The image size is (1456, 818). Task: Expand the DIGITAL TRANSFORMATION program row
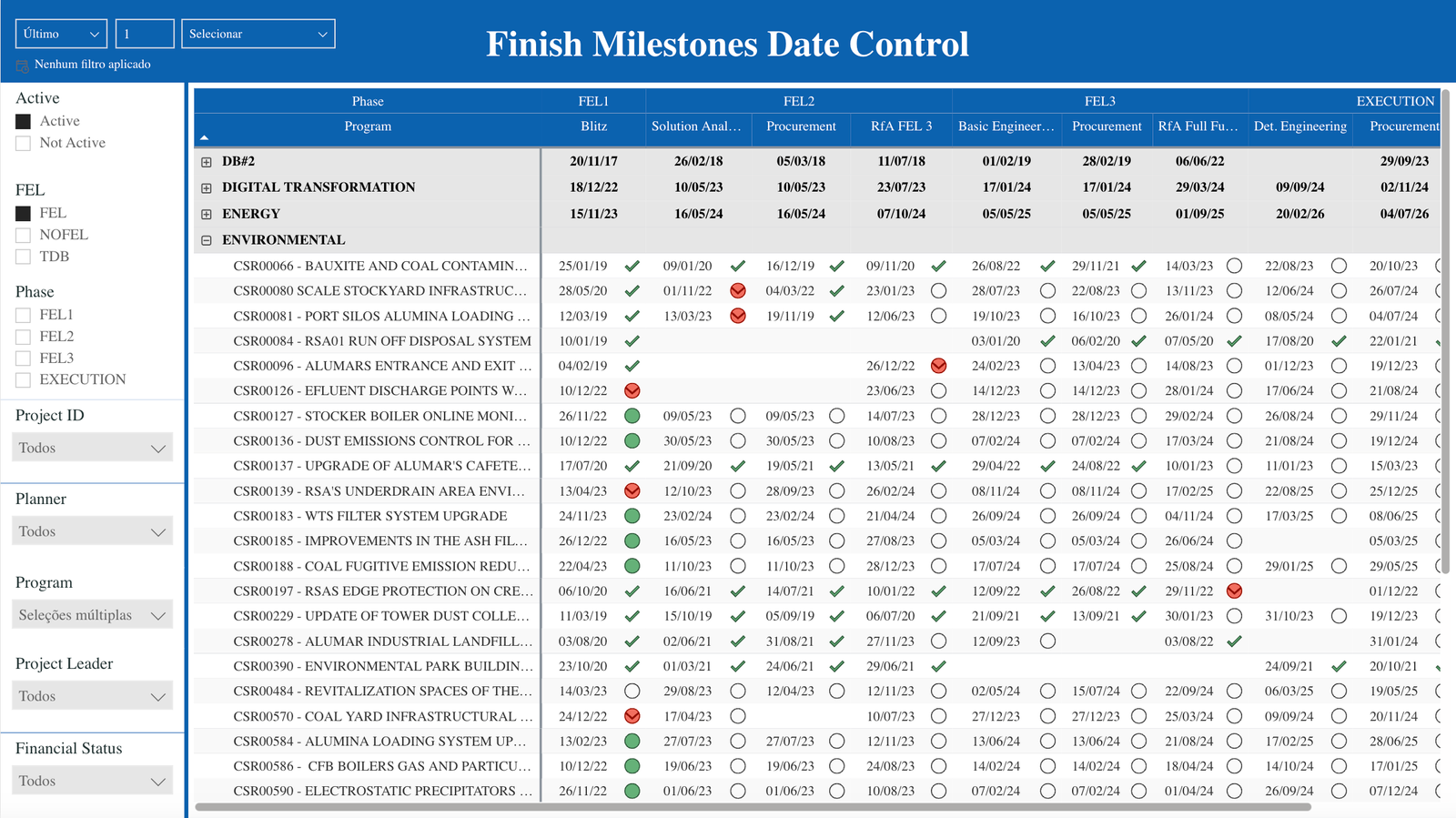click(207, 188)
